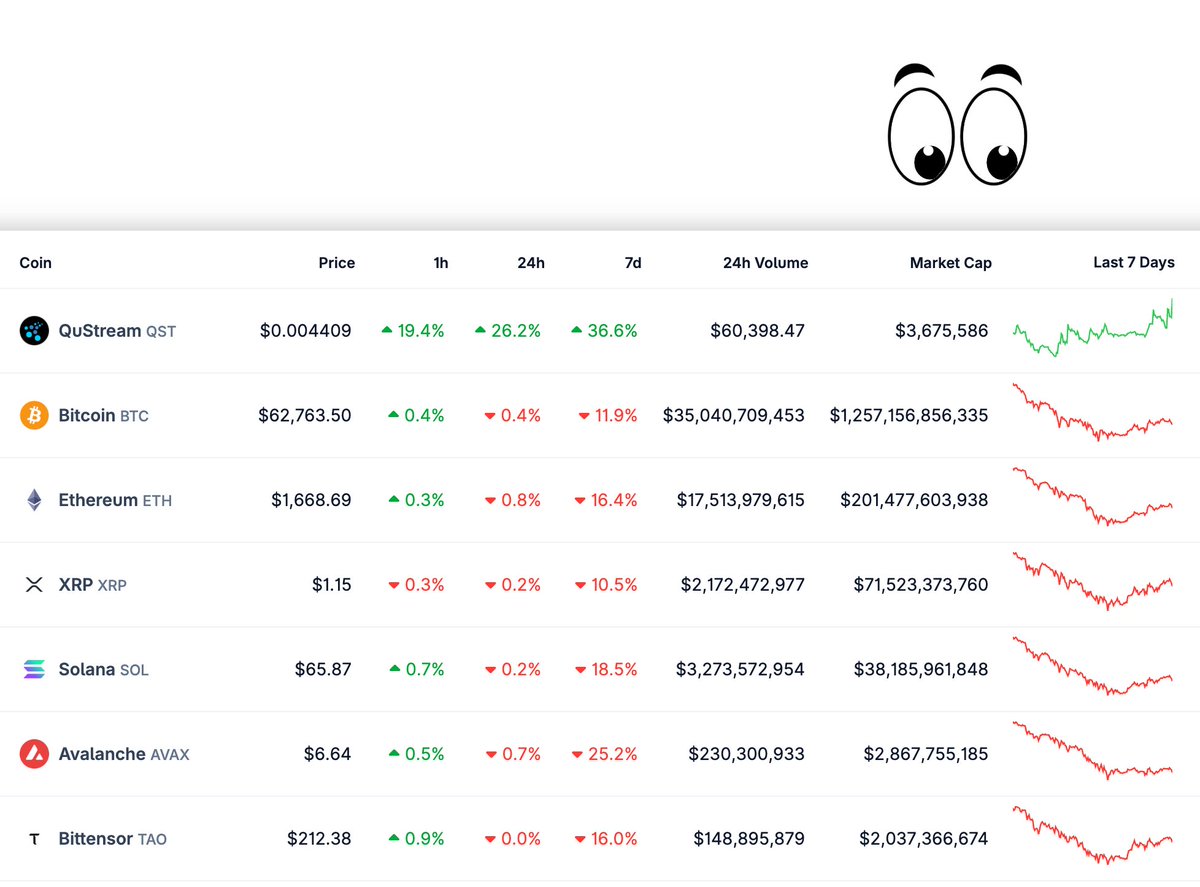1200x887 pixels.
Task: Open the XRP coin name link
Action: (92, 585)
